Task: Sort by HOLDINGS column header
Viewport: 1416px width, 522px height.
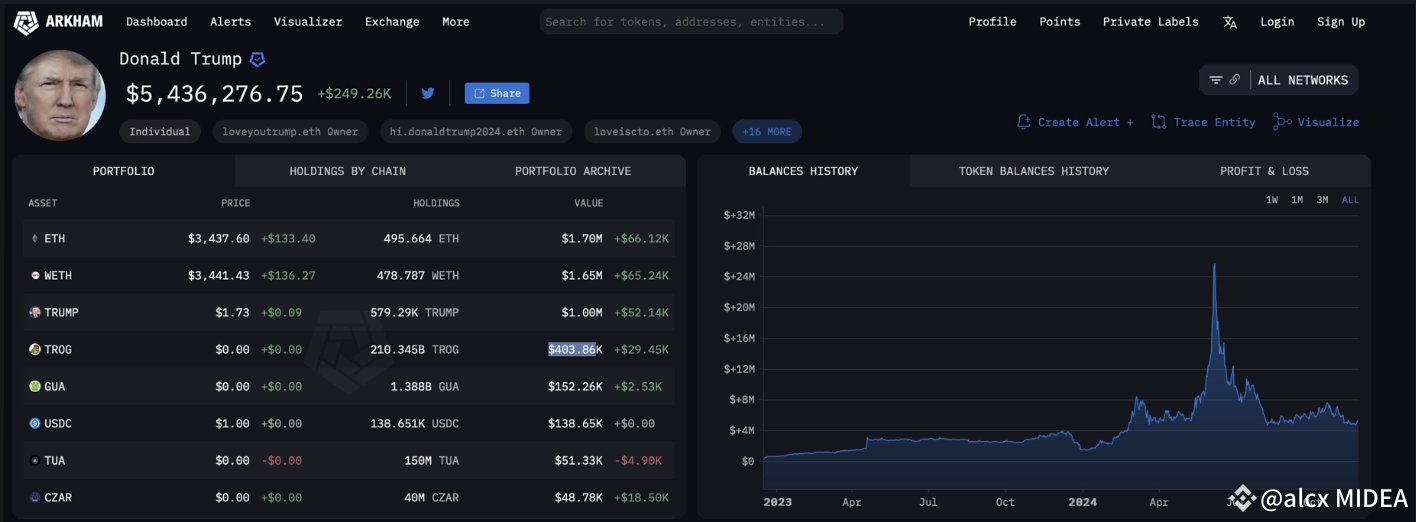Action: [437, 203]
